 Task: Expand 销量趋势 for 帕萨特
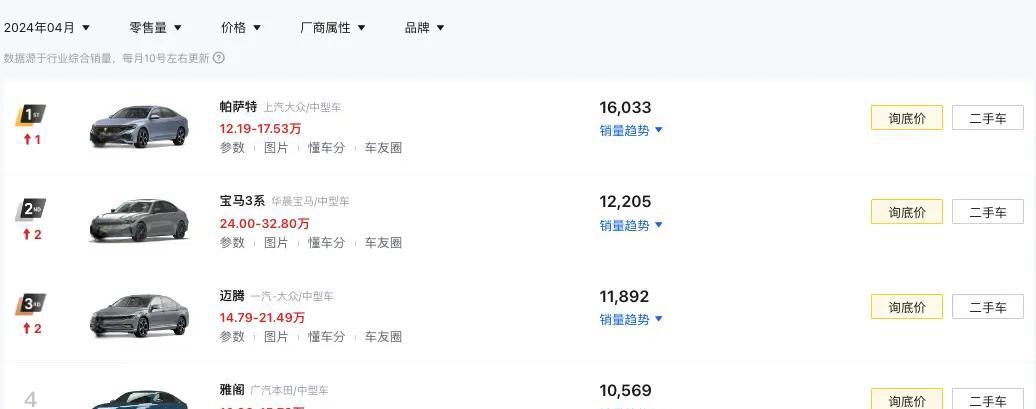[x=631, y=130]
